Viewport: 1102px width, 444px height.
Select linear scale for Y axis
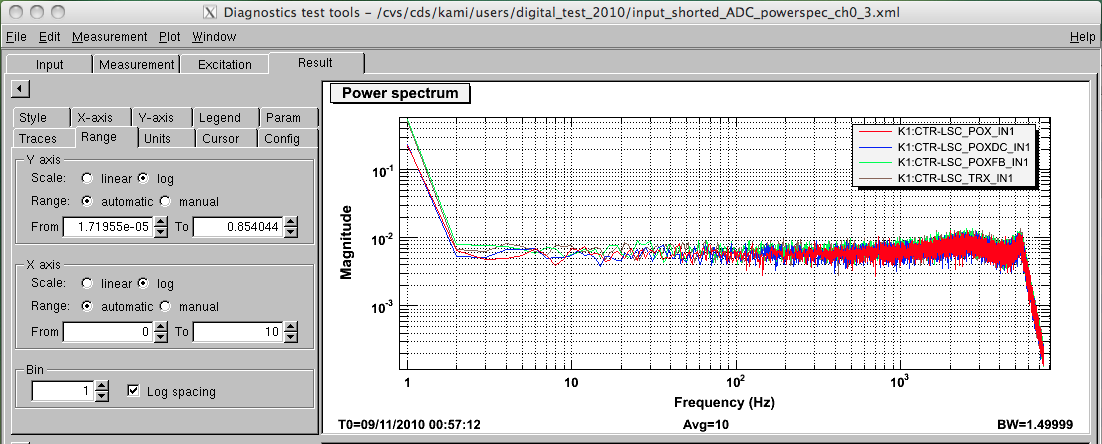tap(88, 179)
